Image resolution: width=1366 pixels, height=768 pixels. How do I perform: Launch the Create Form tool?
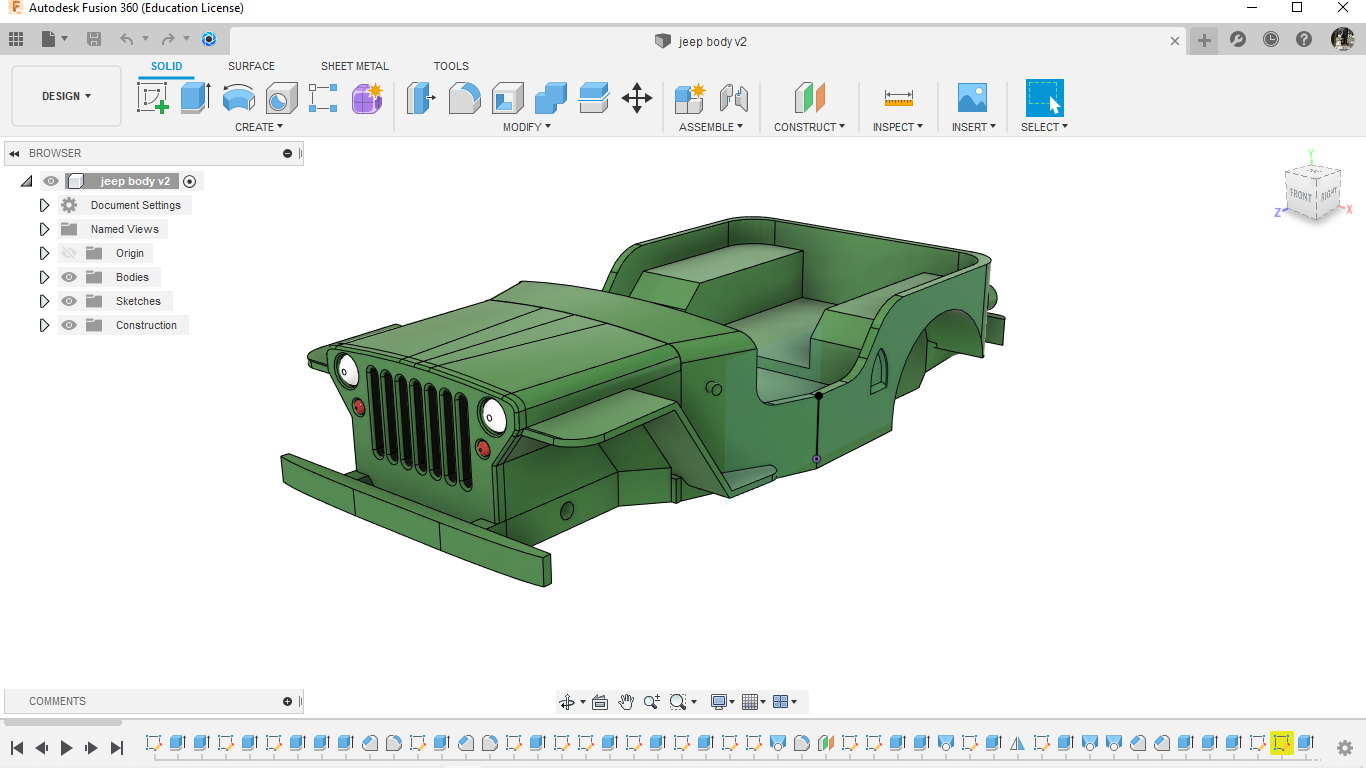click(367, 98)
